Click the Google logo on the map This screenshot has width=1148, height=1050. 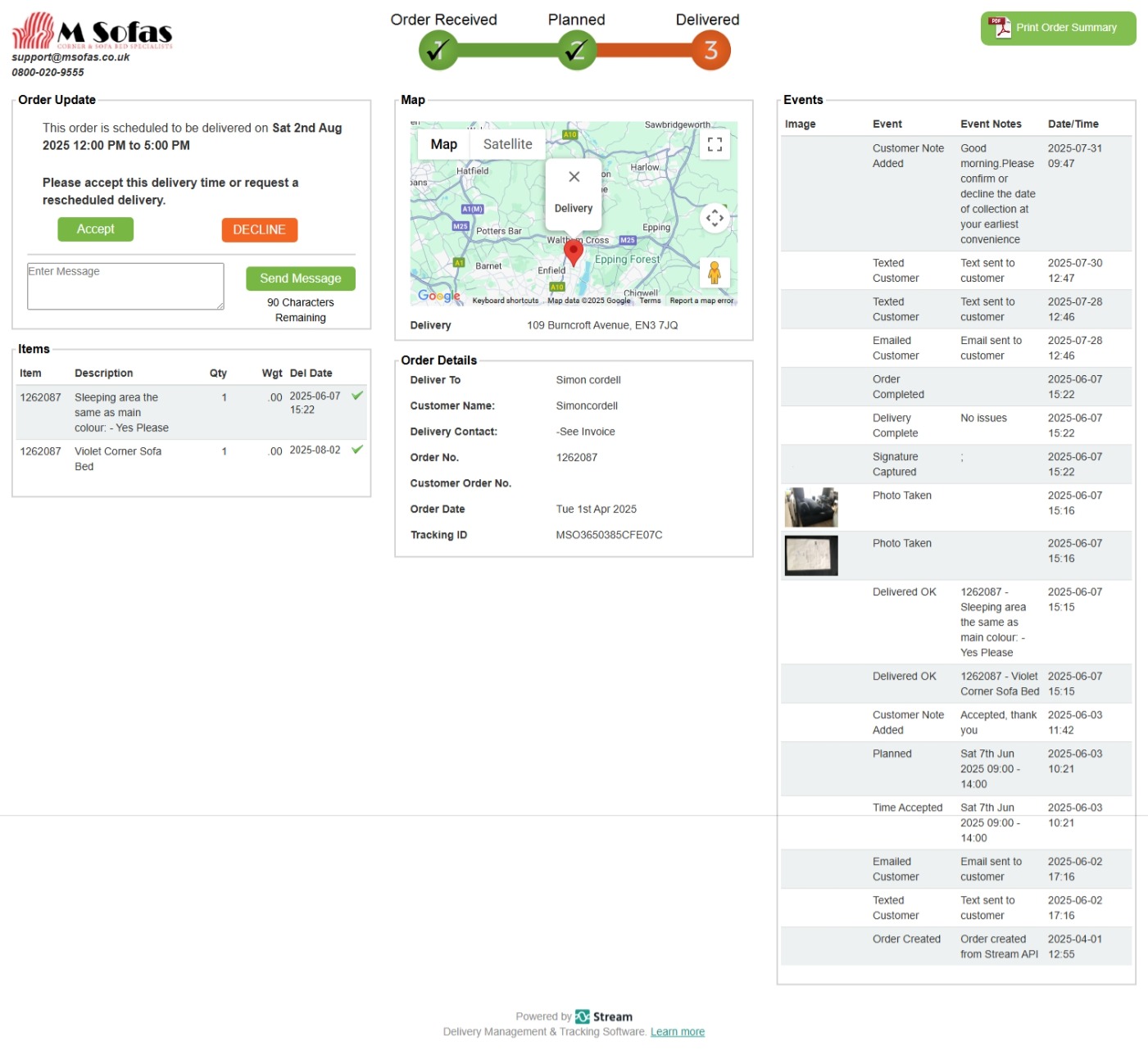(x=438, y=296)
